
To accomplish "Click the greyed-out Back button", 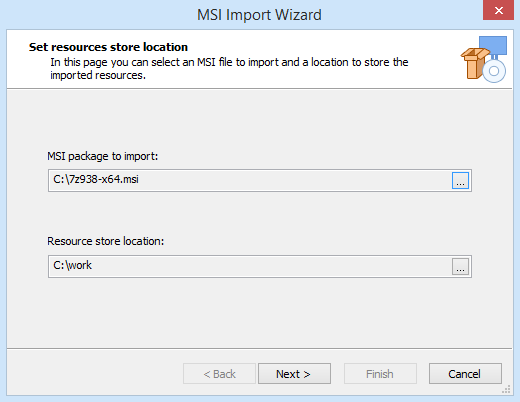I will pyautogui.click(x=219, y=374).
